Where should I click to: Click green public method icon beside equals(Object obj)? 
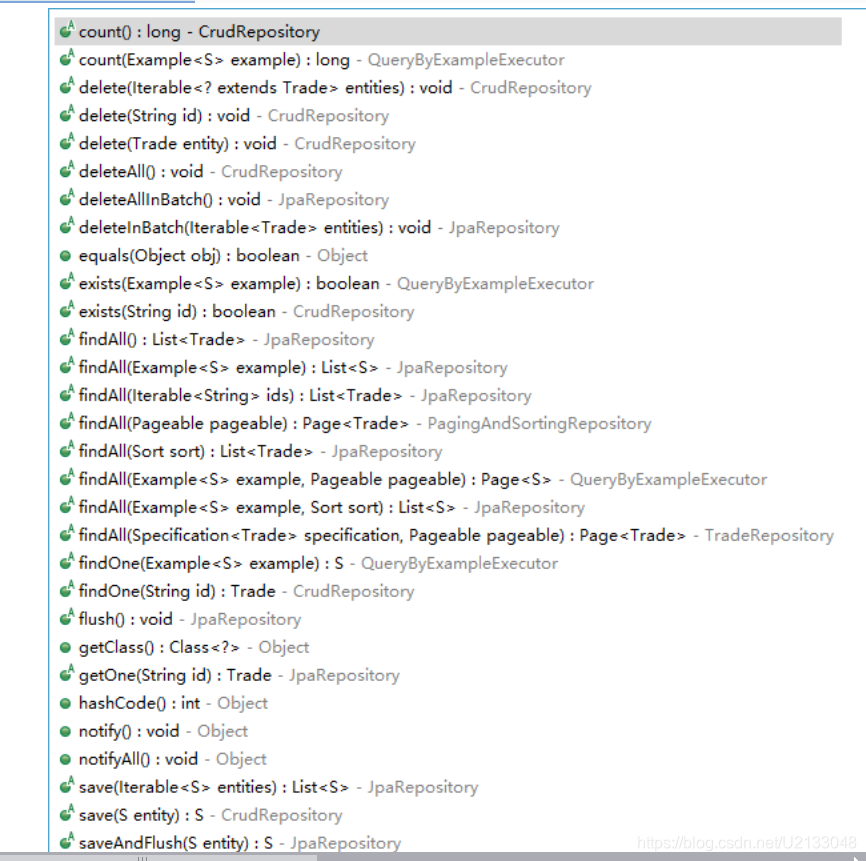pos(65,256)
